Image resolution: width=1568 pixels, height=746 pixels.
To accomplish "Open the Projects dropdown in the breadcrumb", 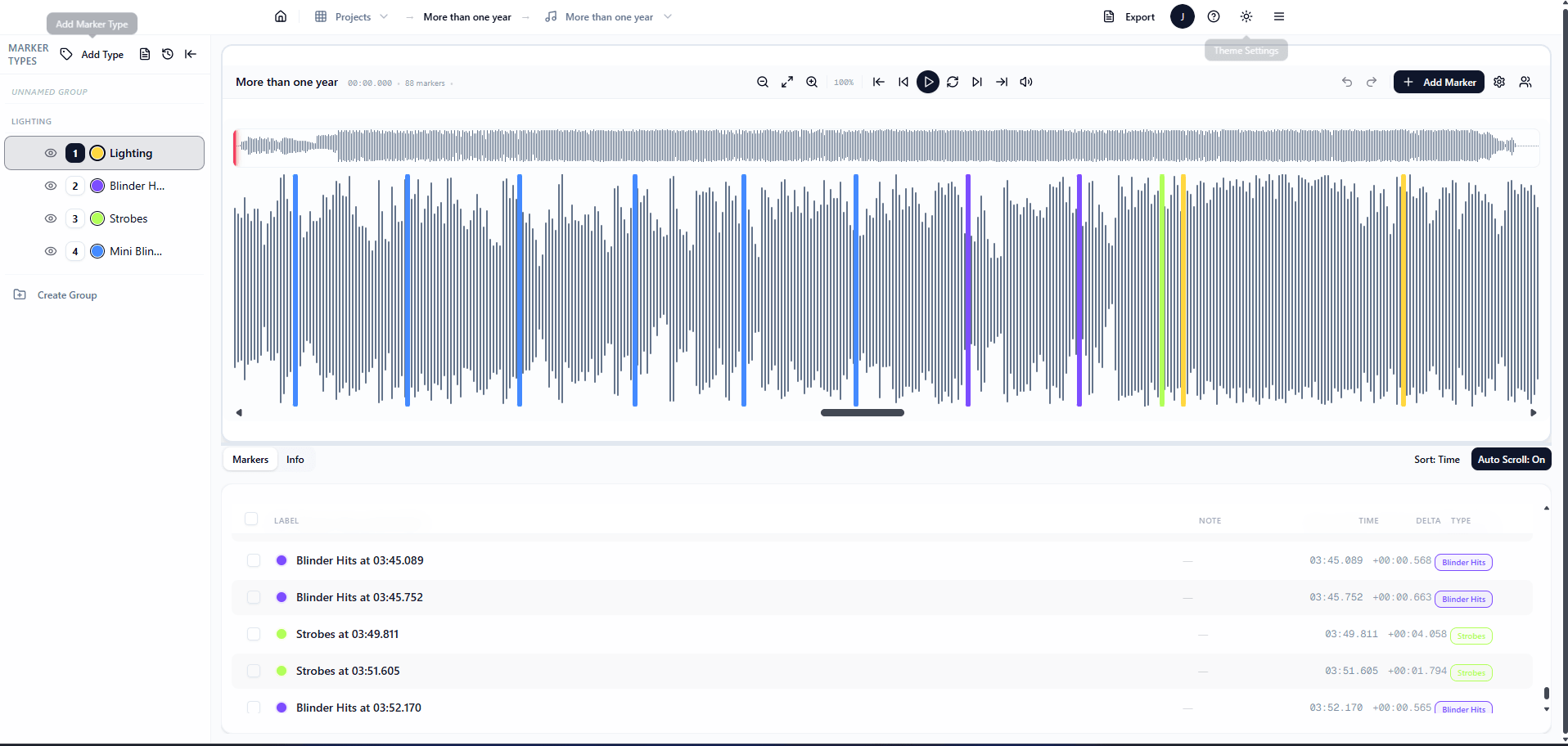I will [385, 16].
